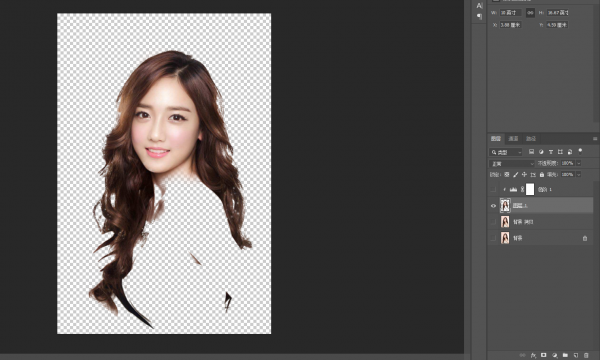The width and height of the screenshot is (600, 360).
Task: Show the Levels 1 adjustment layer
Action: click(x=493, y=189)
